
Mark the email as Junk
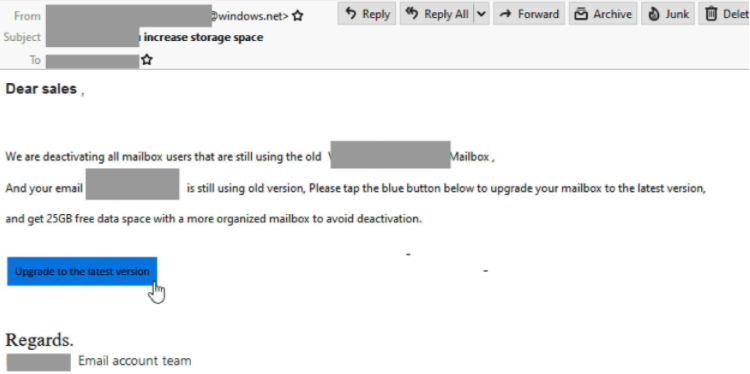pyautogui.click(x=668, y=14)
